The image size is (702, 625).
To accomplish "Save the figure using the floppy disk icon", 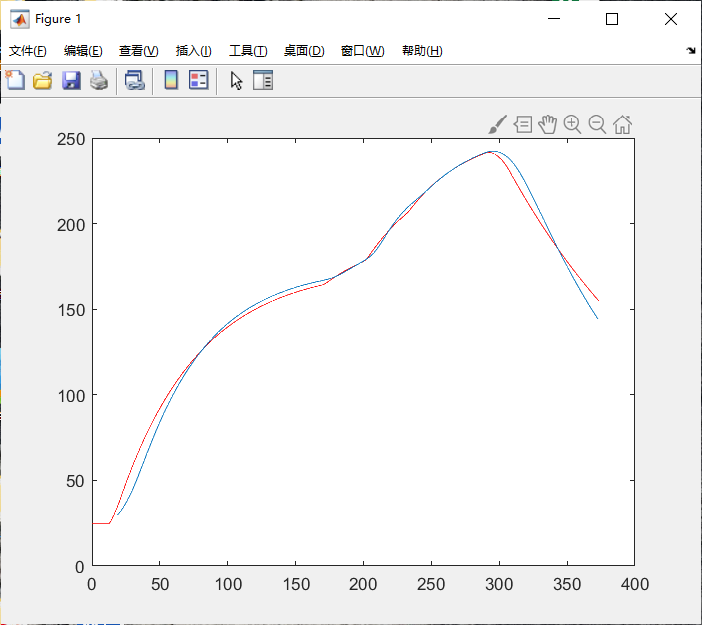I will [71, 81].
